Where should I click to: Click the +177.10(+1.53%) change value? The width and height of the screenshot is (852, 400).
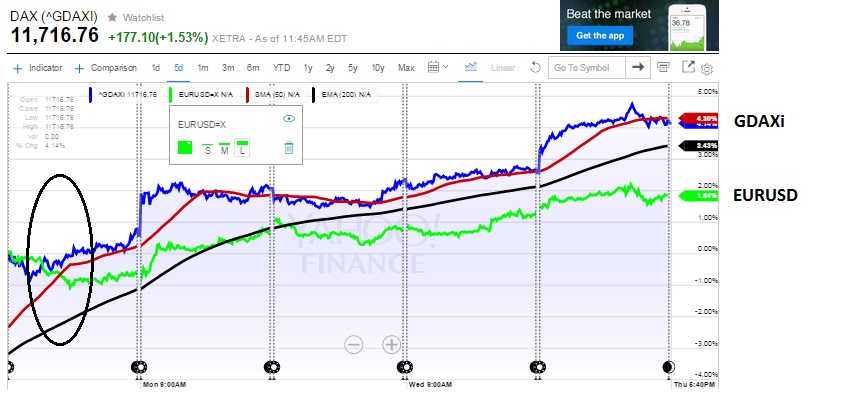(x=158, y=38)
